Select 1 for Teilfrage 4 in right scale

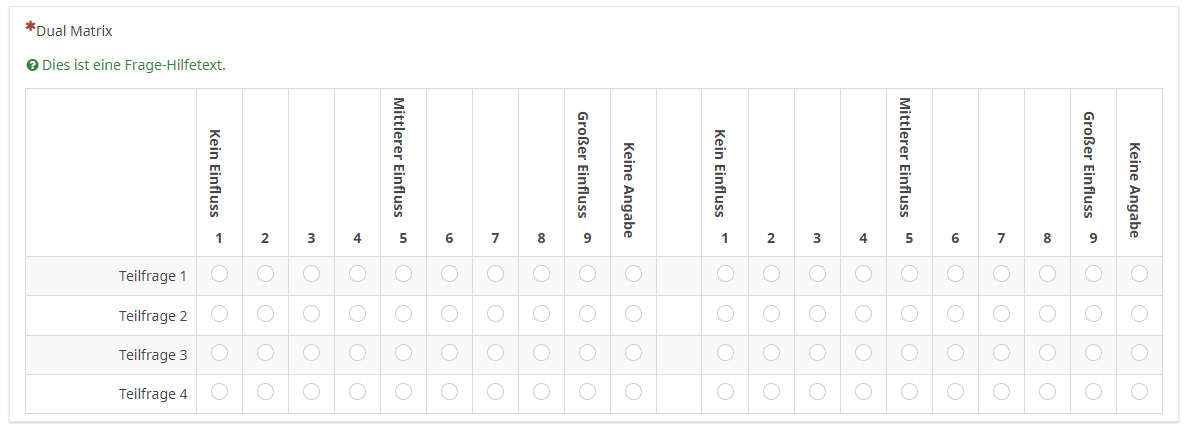click(725, 392)
